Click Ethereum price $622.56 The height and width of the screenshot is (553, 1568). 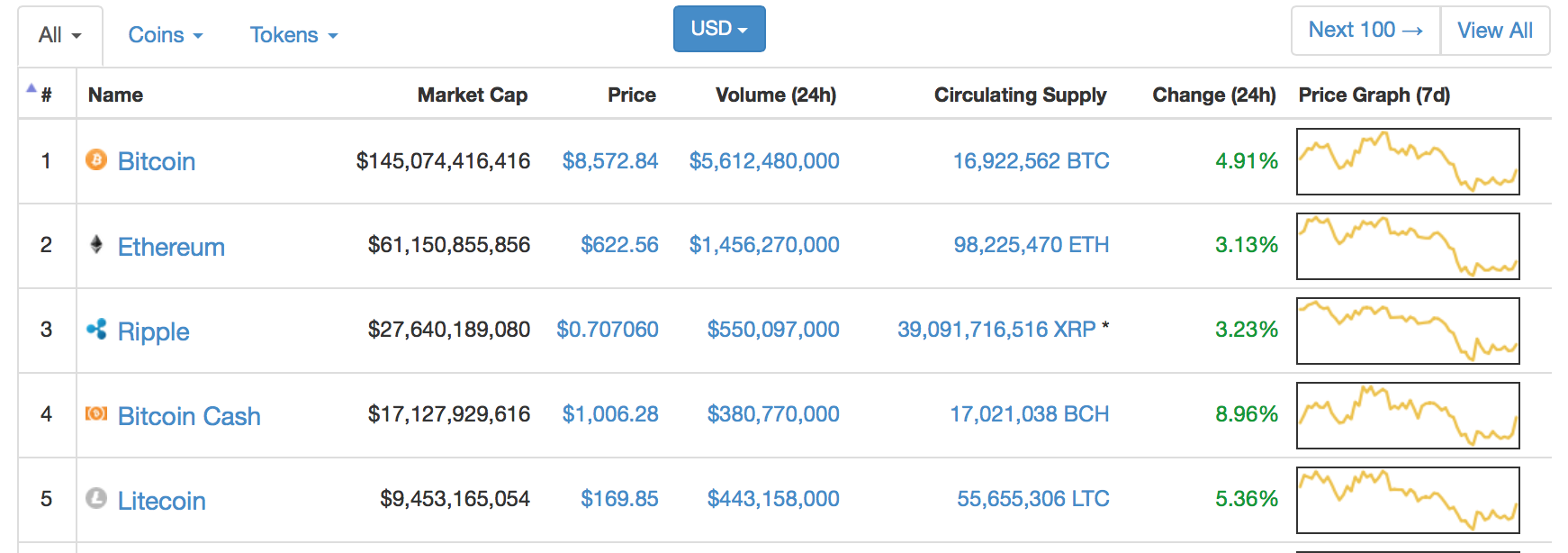tap(619, 245)
